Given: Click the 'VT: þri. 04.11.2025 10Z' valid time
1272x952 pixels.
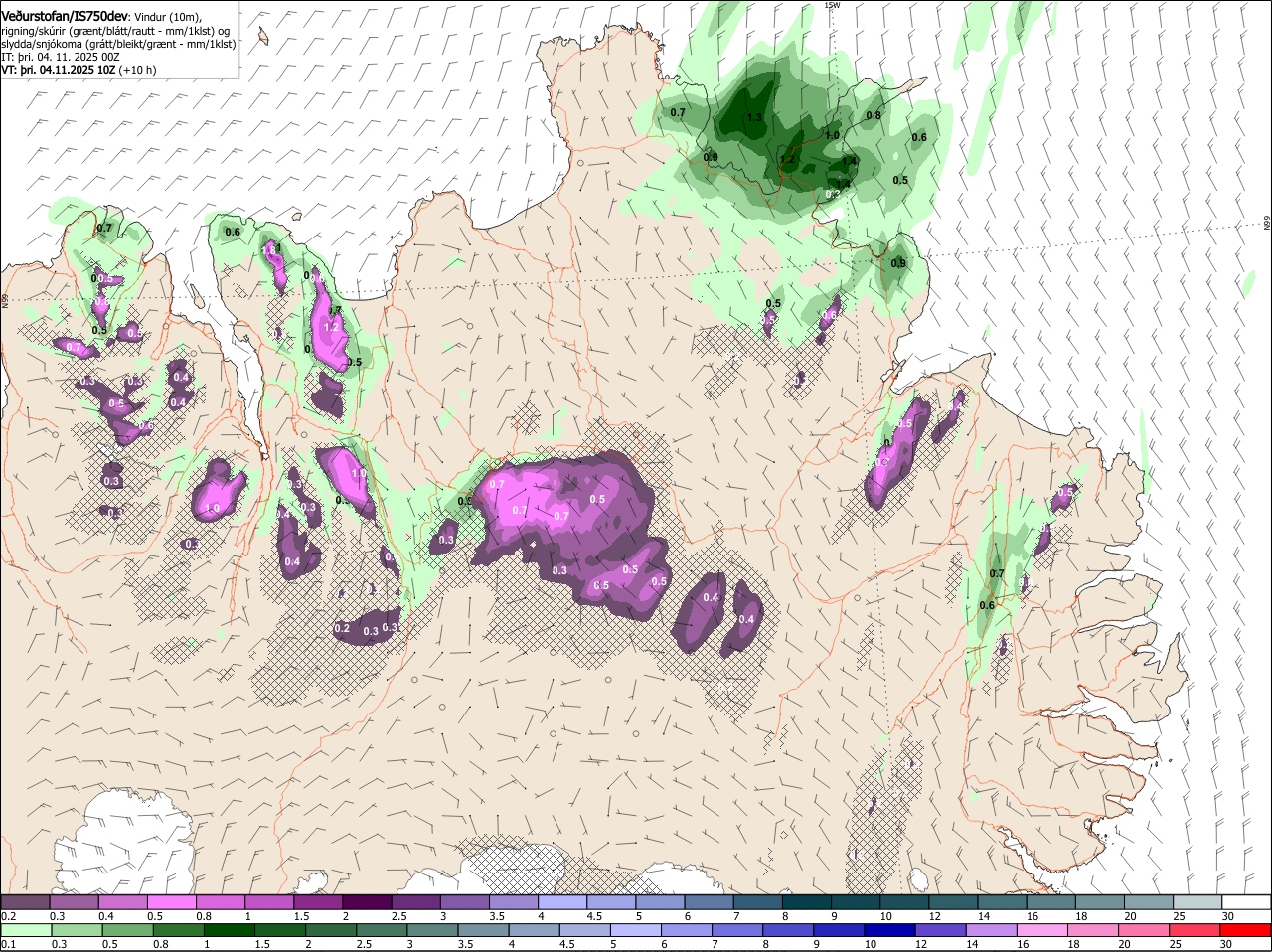Looking at the screenshot, I should click(58, 70).
